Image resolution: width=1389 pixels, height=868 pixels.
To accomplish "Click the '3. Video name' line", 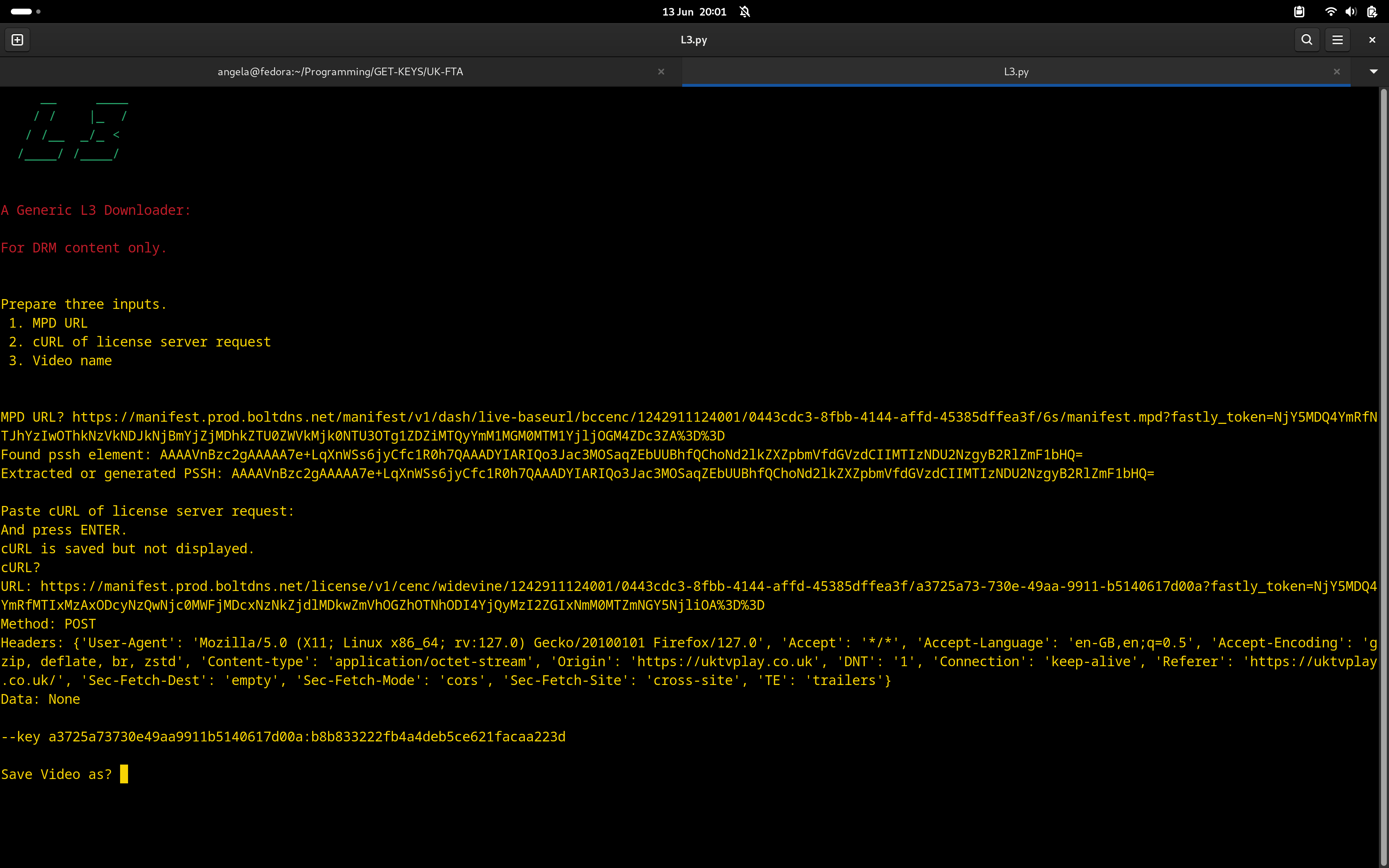I will coord(60,361).
